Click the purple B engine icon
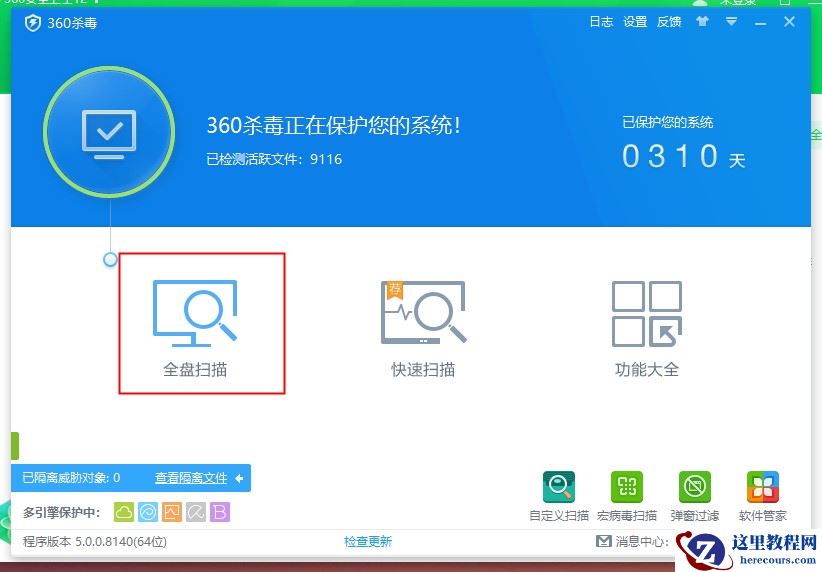822x572 pixels. [x=220, y=512]
